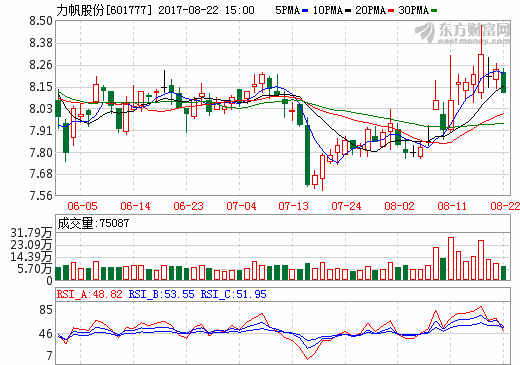The width and height of the screenshot is (520, 365).
Task: Click the 06-23 date label
Action: (x=188, y=206)
